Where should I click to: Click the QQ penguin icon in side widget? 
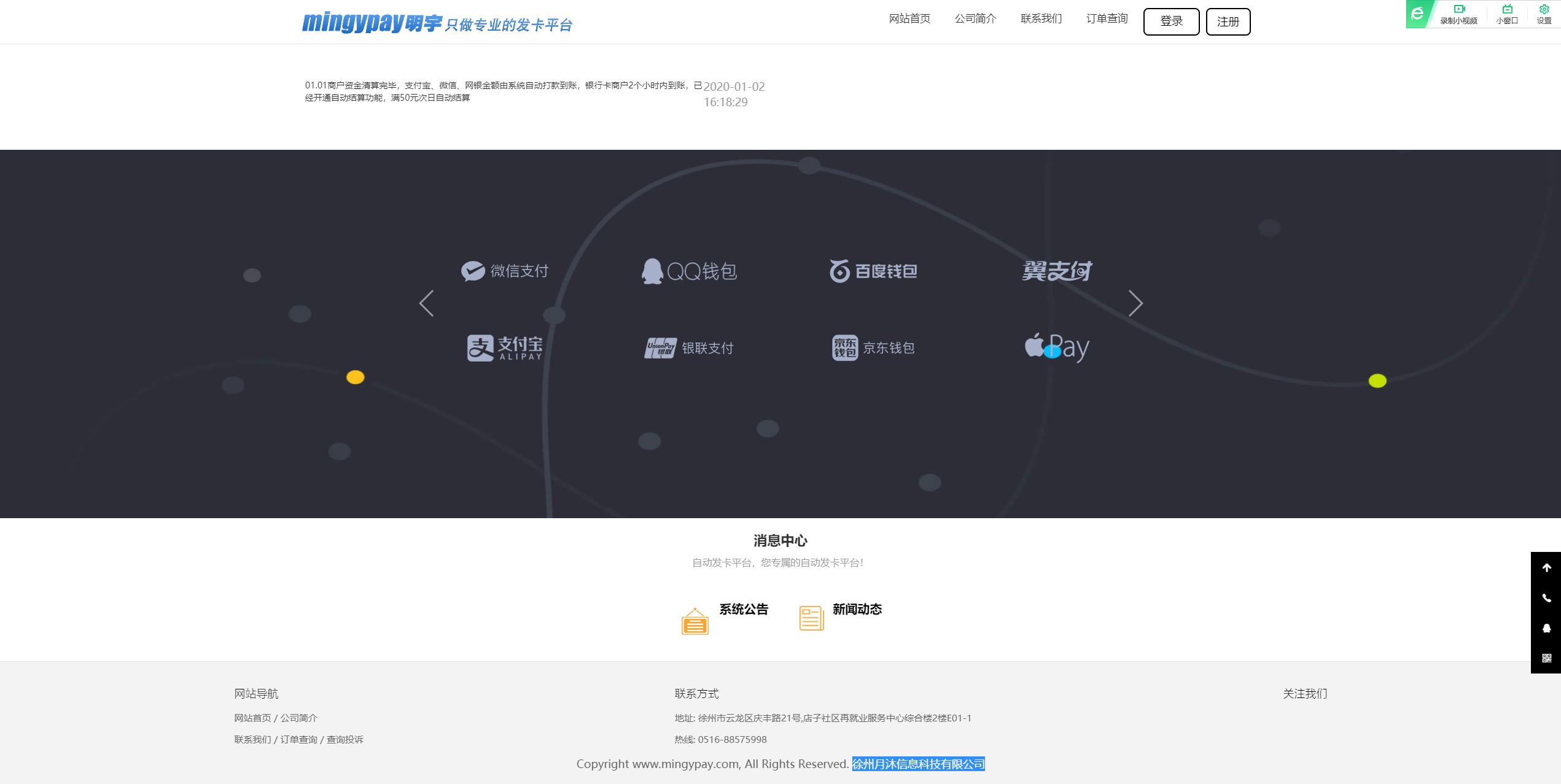[x=1547, y=628]
